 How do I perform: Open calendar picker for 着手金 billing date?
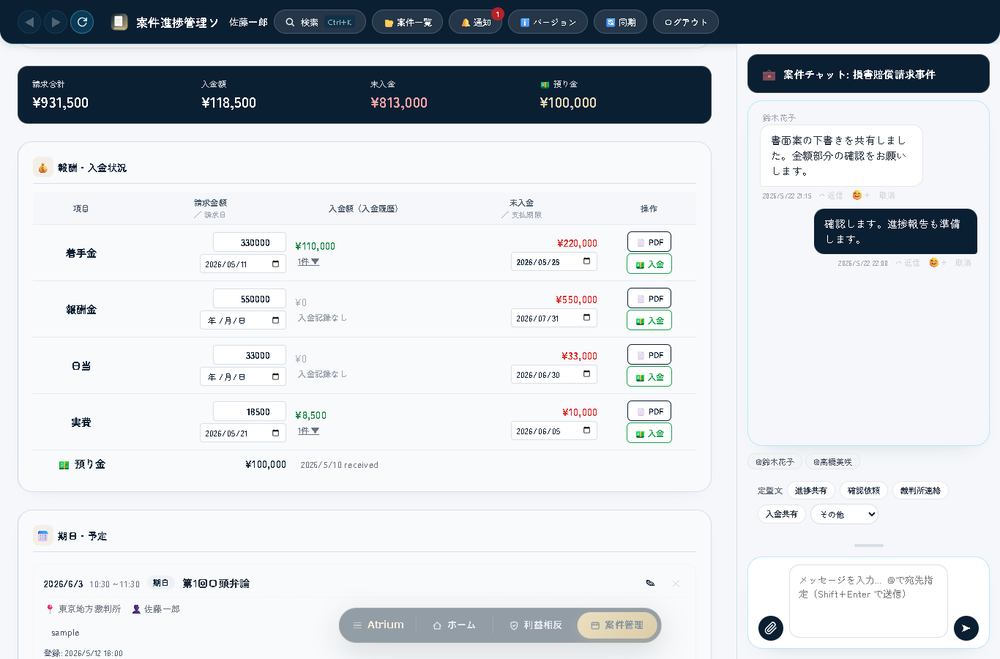point(276,264)
